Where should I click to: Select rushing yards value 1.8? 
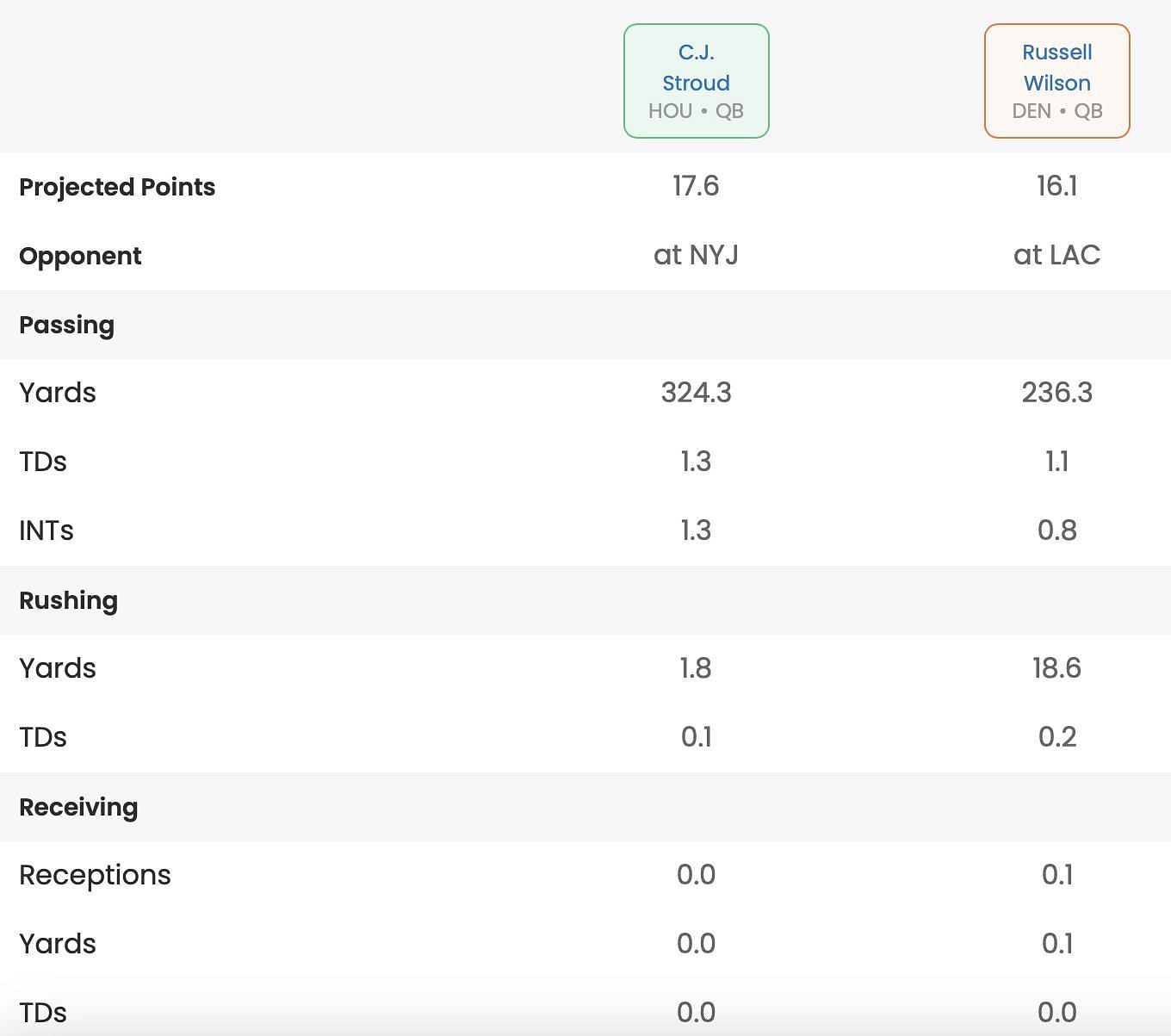click(x=696, y=668)
